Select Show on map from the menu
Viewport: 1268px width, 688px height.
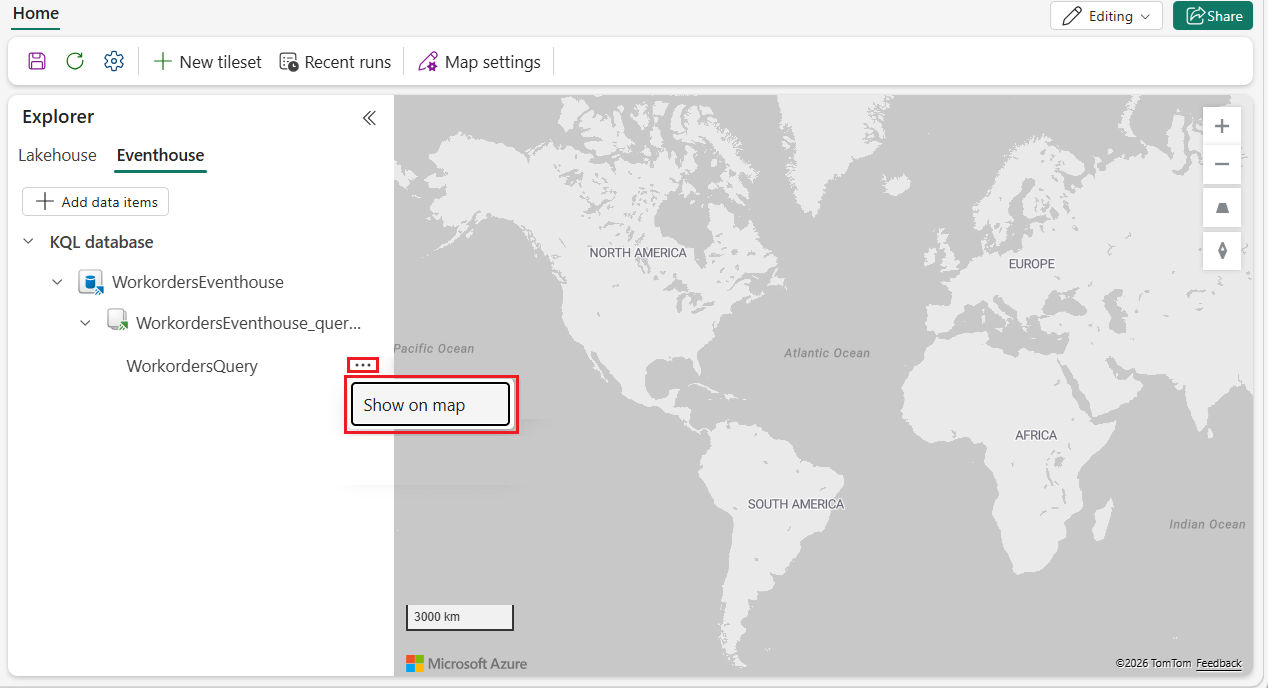tap(429, 404)
